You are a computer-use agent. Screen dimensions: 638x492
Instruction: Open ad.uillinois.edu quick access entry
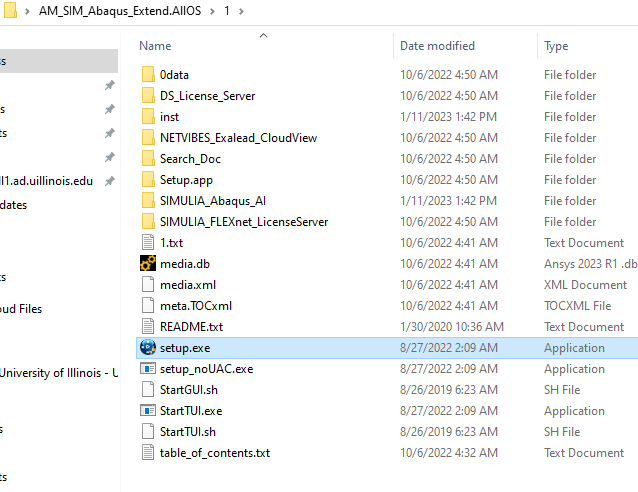click(46, 181)
